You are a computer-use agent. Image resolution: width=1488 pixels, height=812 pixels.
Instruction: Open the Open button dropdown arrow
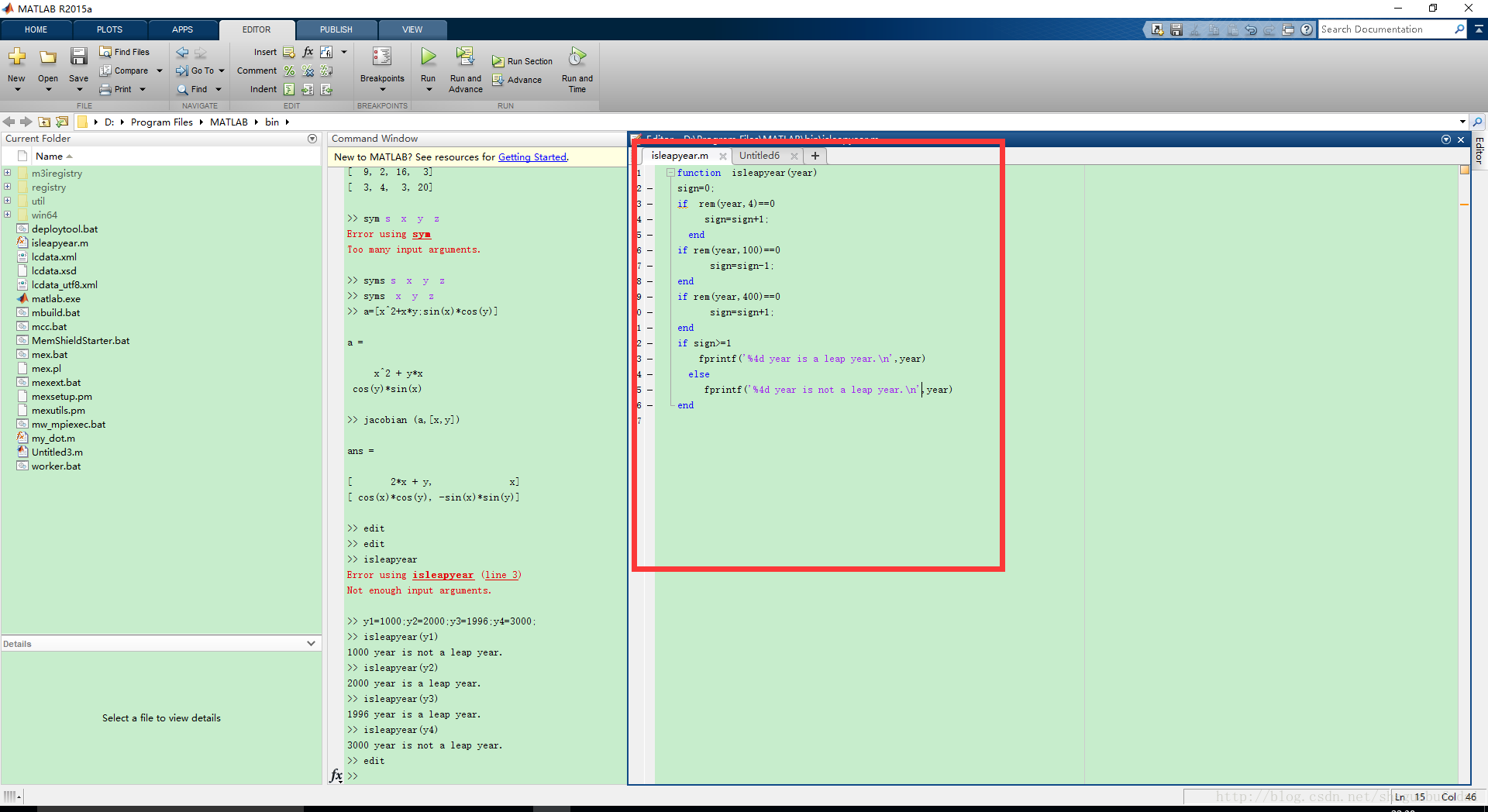point(48,90)
